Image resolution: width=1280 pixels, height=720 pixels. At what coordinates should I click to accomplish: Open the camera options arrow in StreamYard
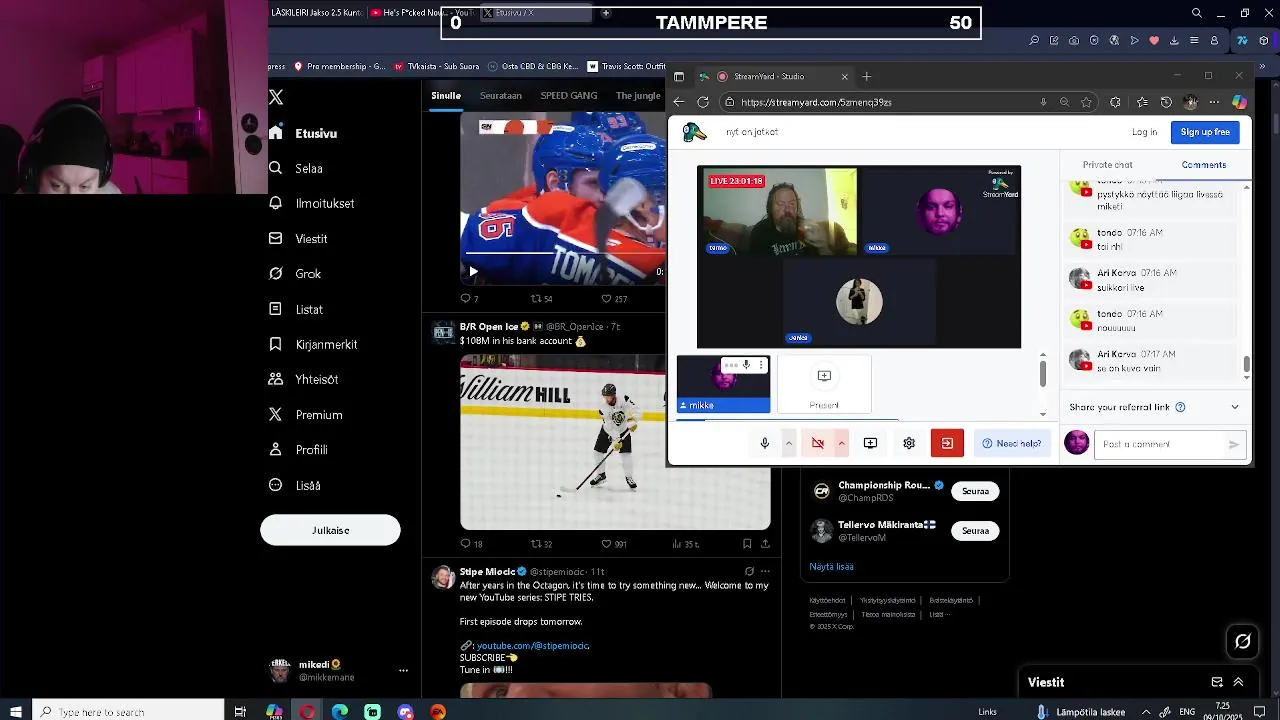coord(841,443)
